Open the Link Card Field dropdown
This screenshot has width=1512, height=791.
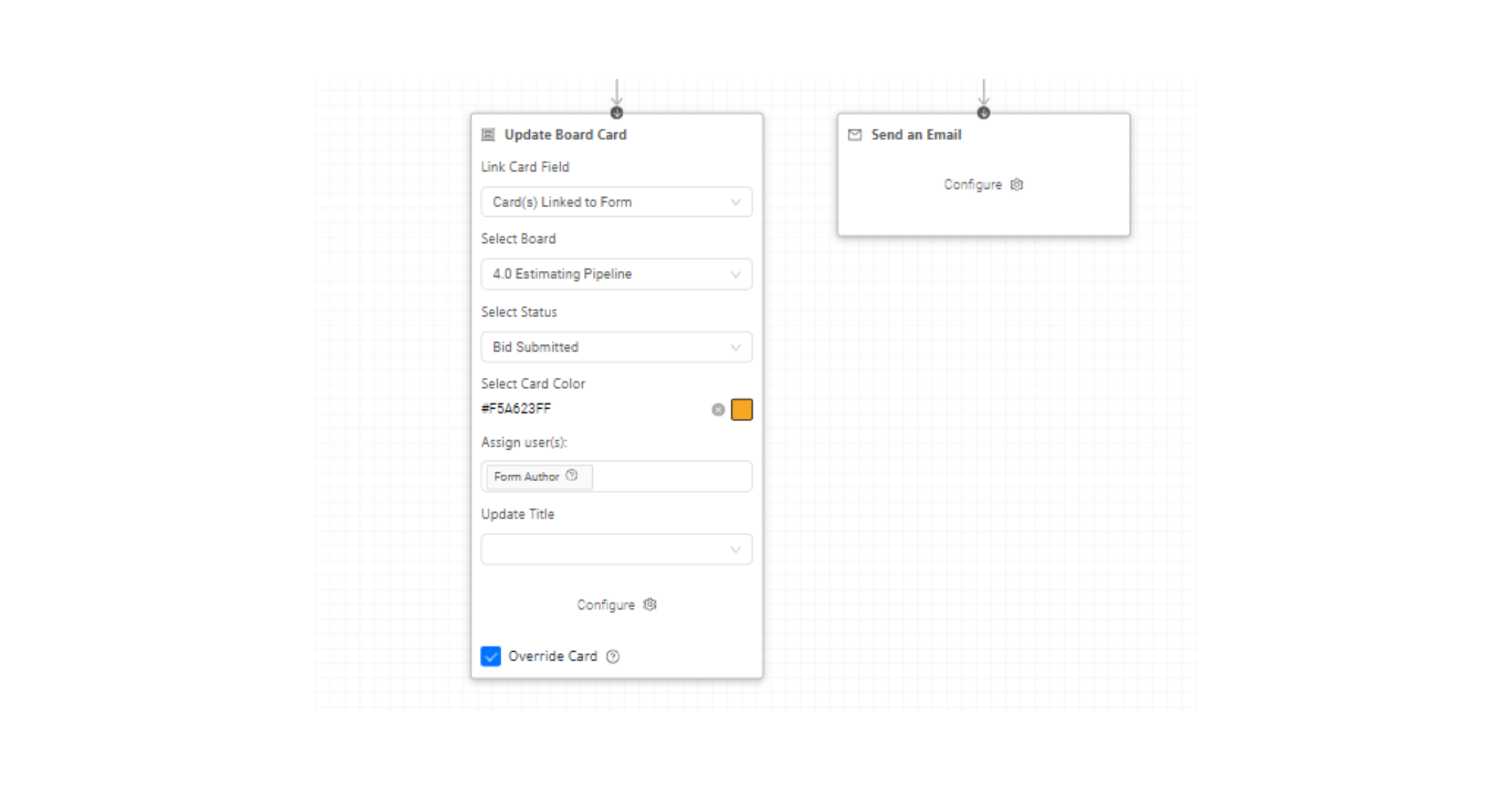(617, 202)
